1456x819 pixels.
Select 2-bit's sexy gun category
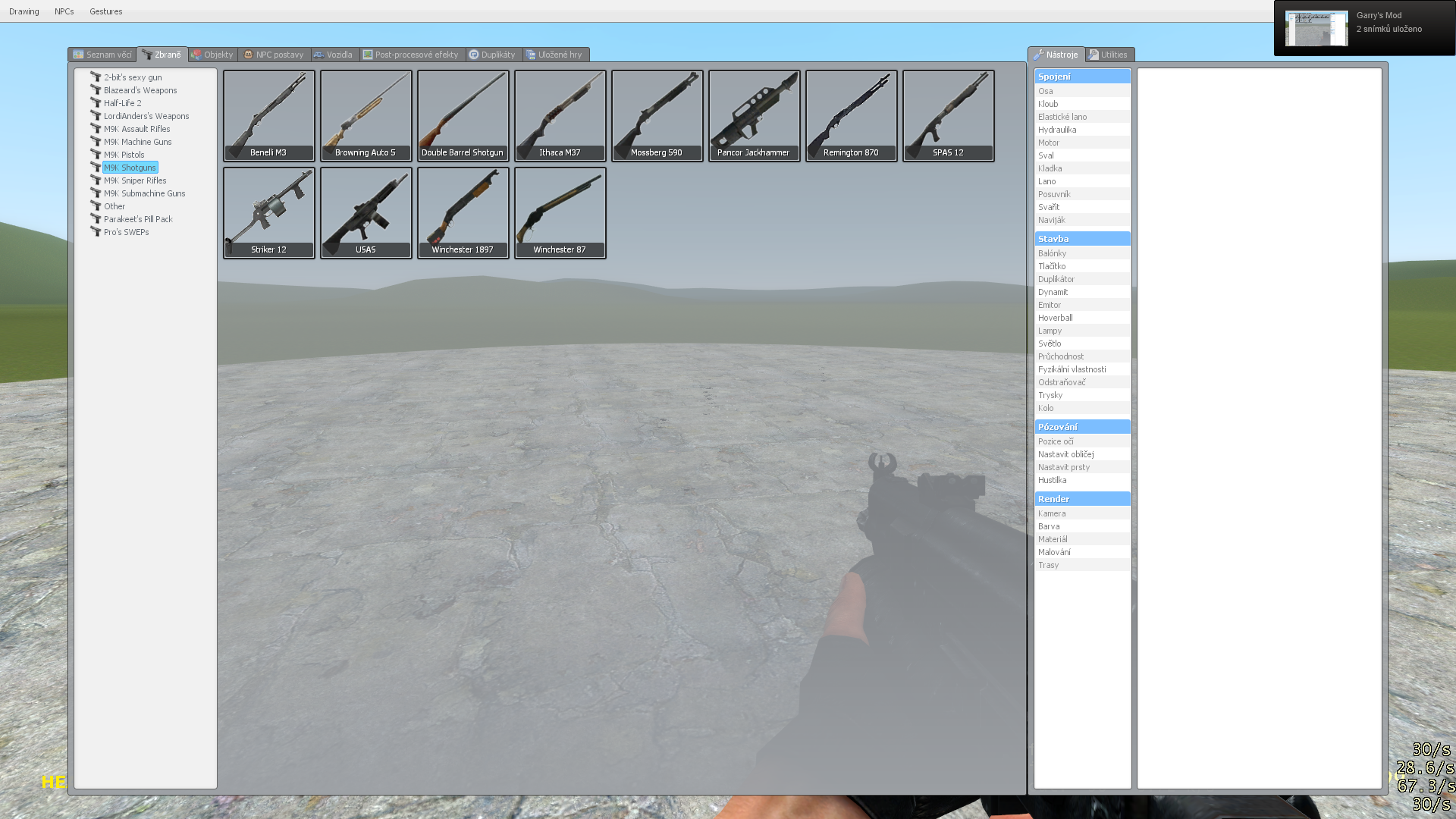coord(133,77)
